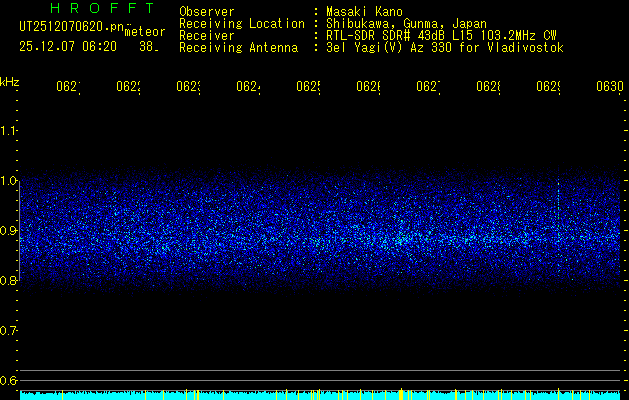Image resolution: width=629 pixels, height=400 pixels.
Task: Select the RTL-SDR SDR# 43dB receiver details
Action: tap(441, 36)
